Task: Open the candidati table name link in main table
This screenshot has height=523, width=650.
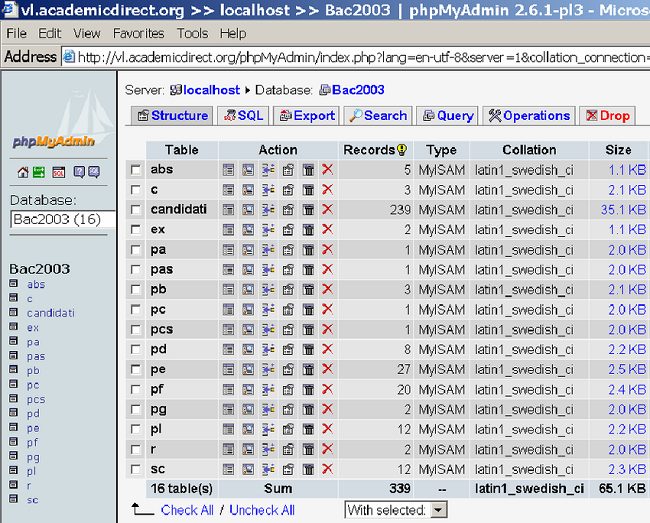Action: coord(179,209)
